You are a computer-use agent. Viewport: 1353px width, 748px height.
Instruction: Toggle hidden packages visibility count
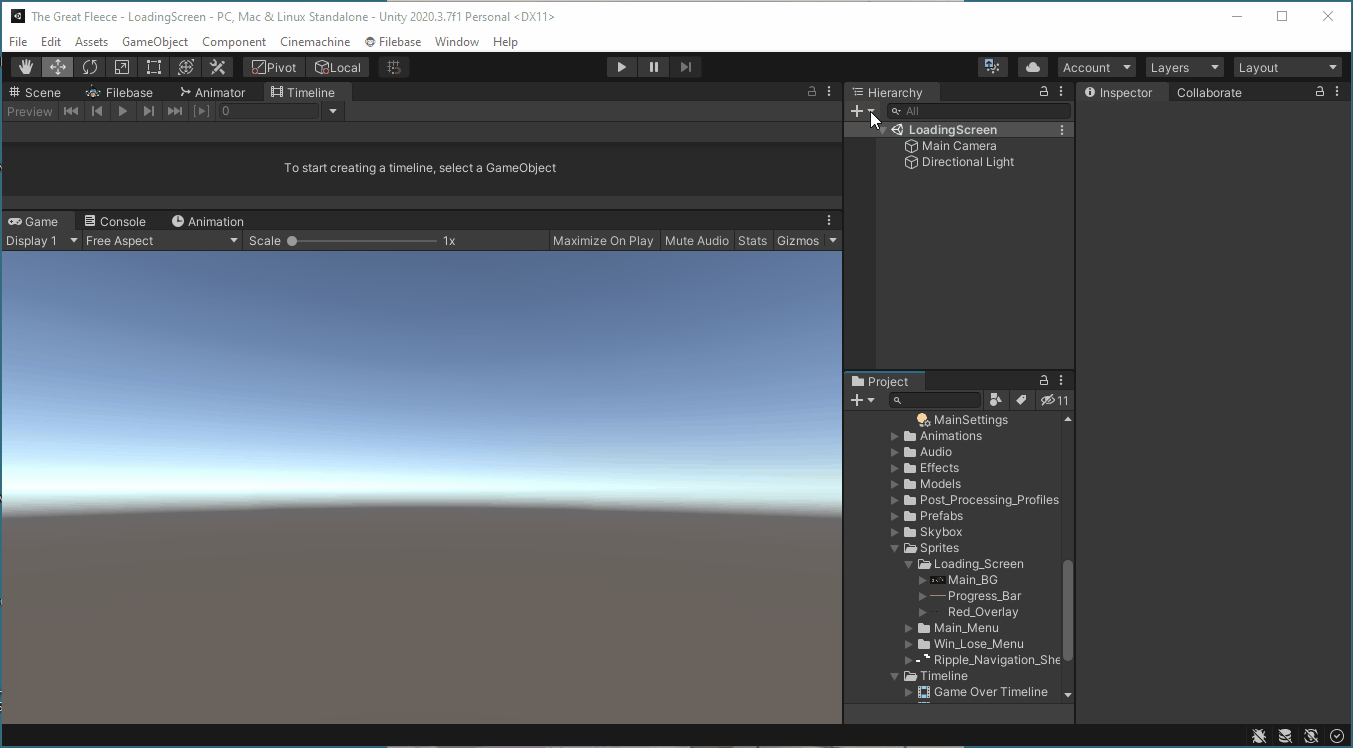1054,400
